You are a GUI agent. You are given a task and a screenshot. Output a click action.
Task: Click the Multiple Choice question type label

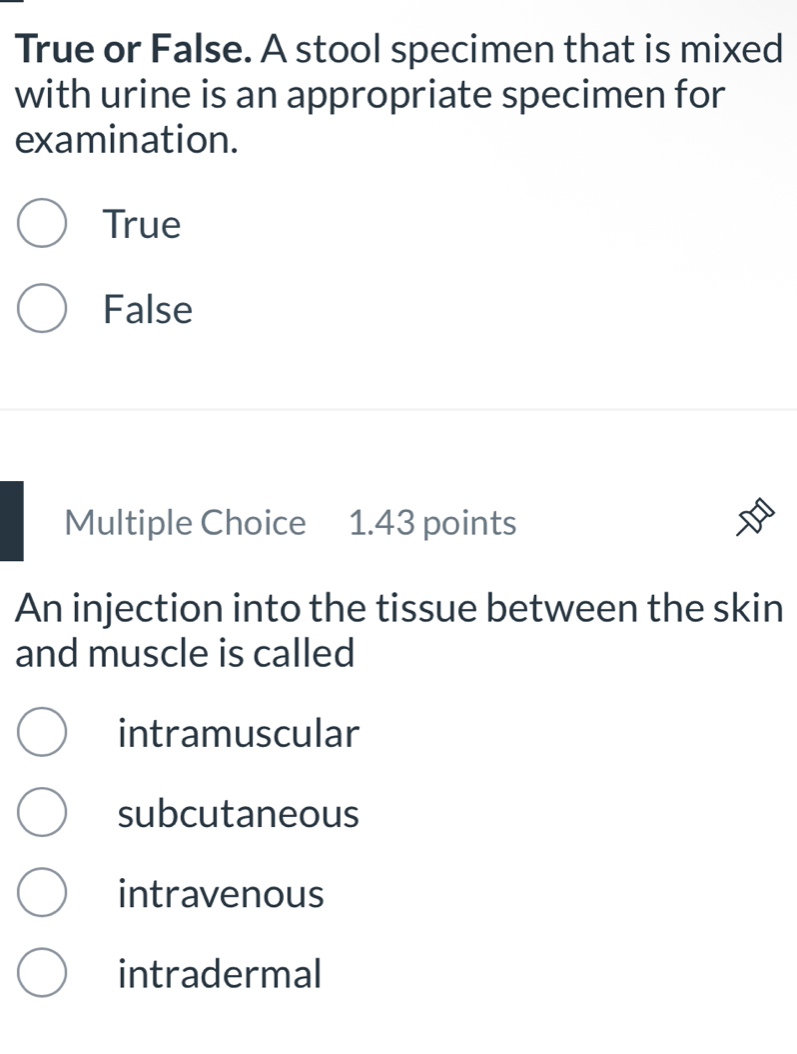pyautogui.click(x=185, y=522)
